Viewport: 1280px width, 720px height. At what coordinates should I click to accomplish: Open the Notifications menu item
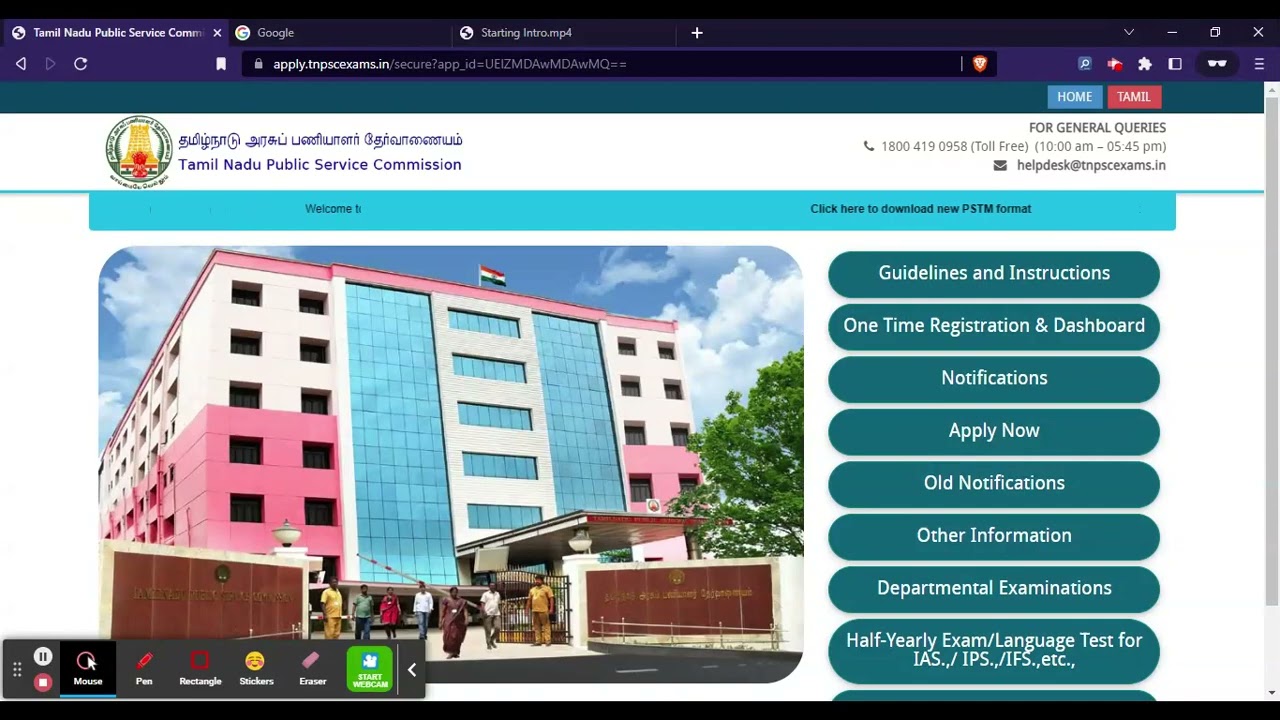(x=994, y=378)
